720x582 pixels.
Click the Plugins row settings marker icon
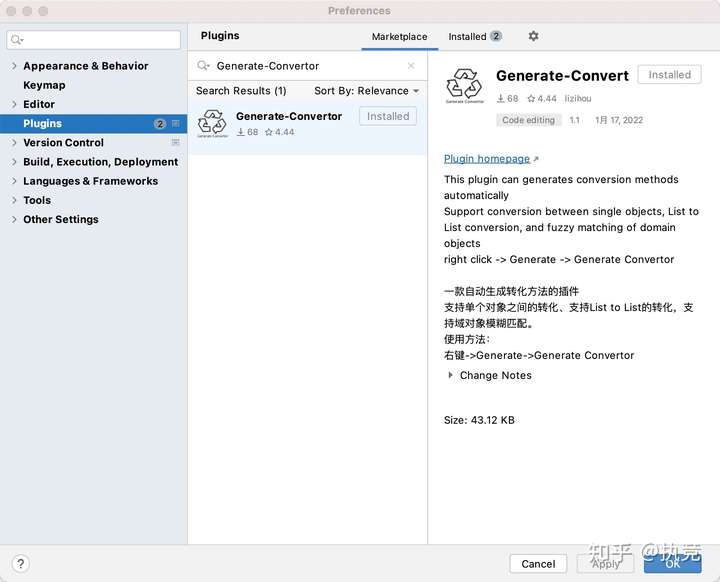point(175,123)
